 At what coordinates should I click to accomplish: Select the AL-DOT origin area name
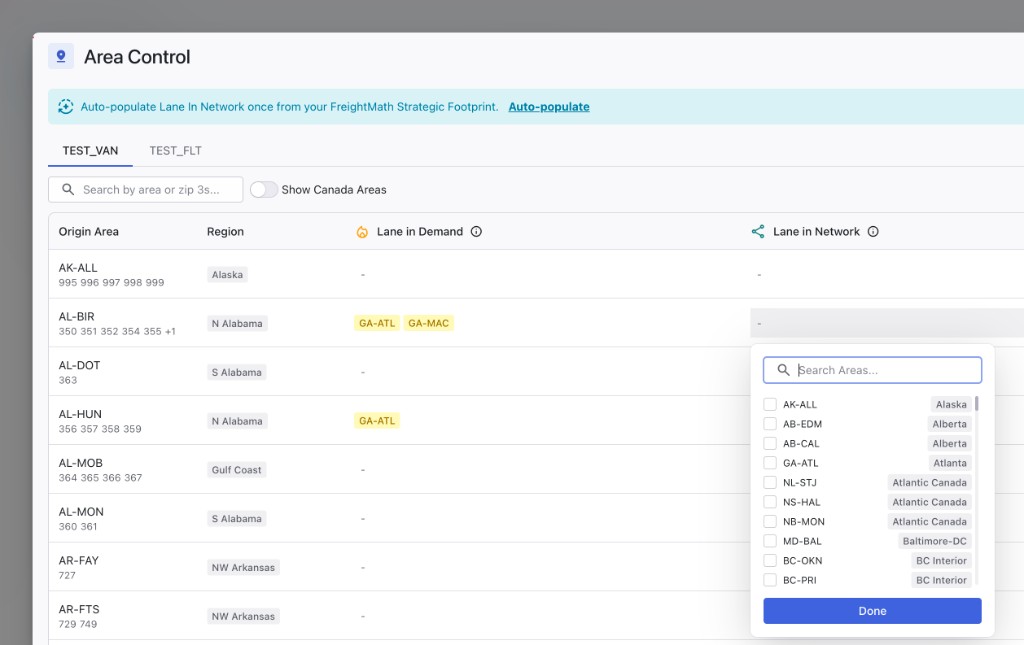pyautogui.click(x=79, y=366)
